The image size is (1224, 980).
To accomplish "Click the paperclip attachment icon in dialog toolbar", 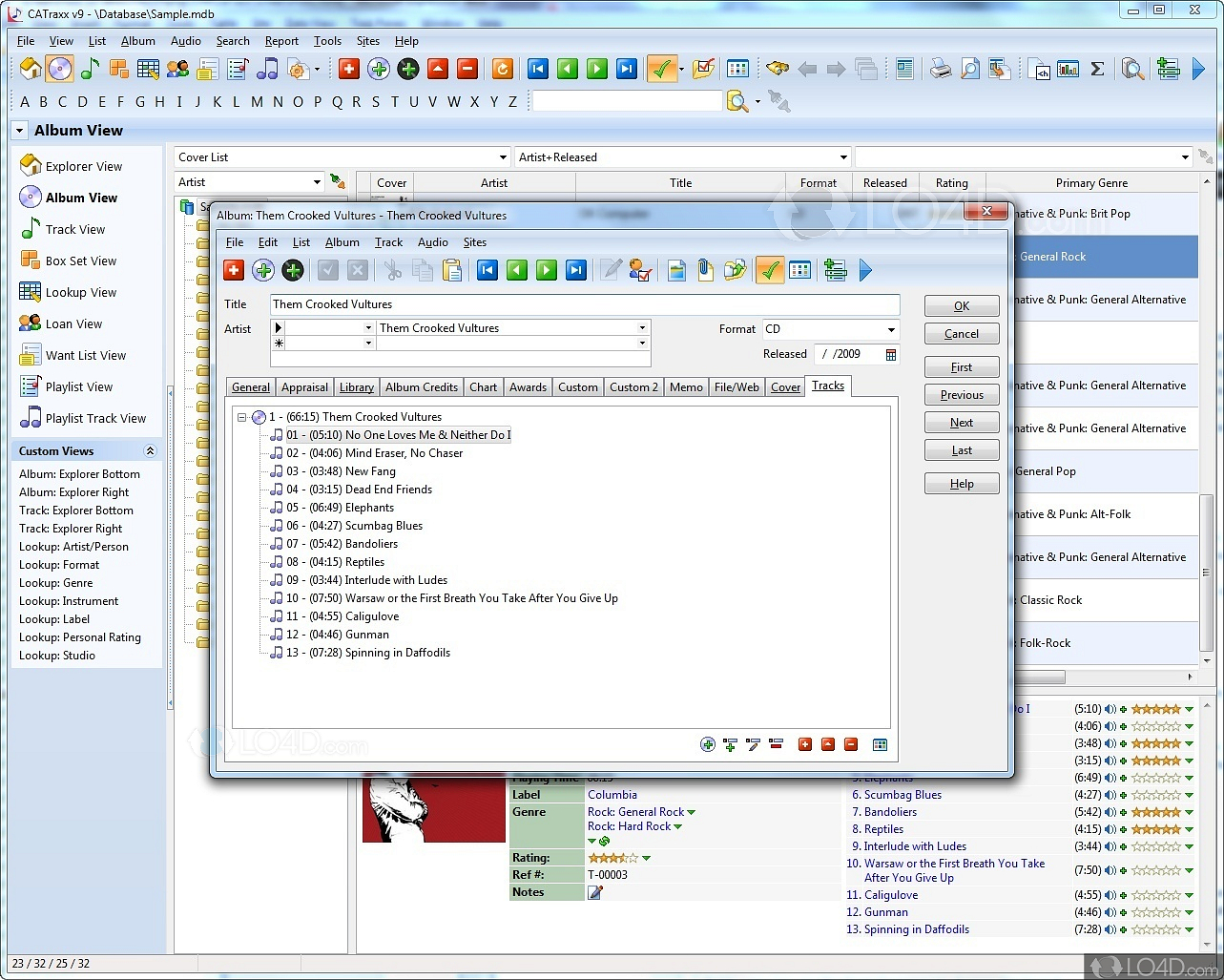I will coord(705,271).
